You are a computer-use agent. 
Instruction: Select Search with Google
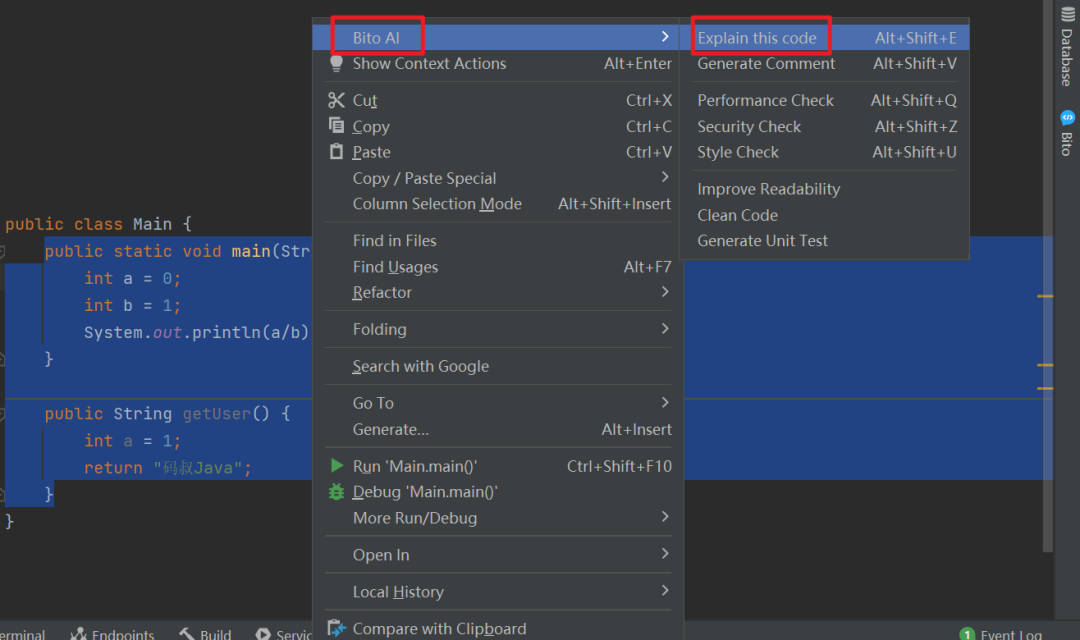(498, 367)
